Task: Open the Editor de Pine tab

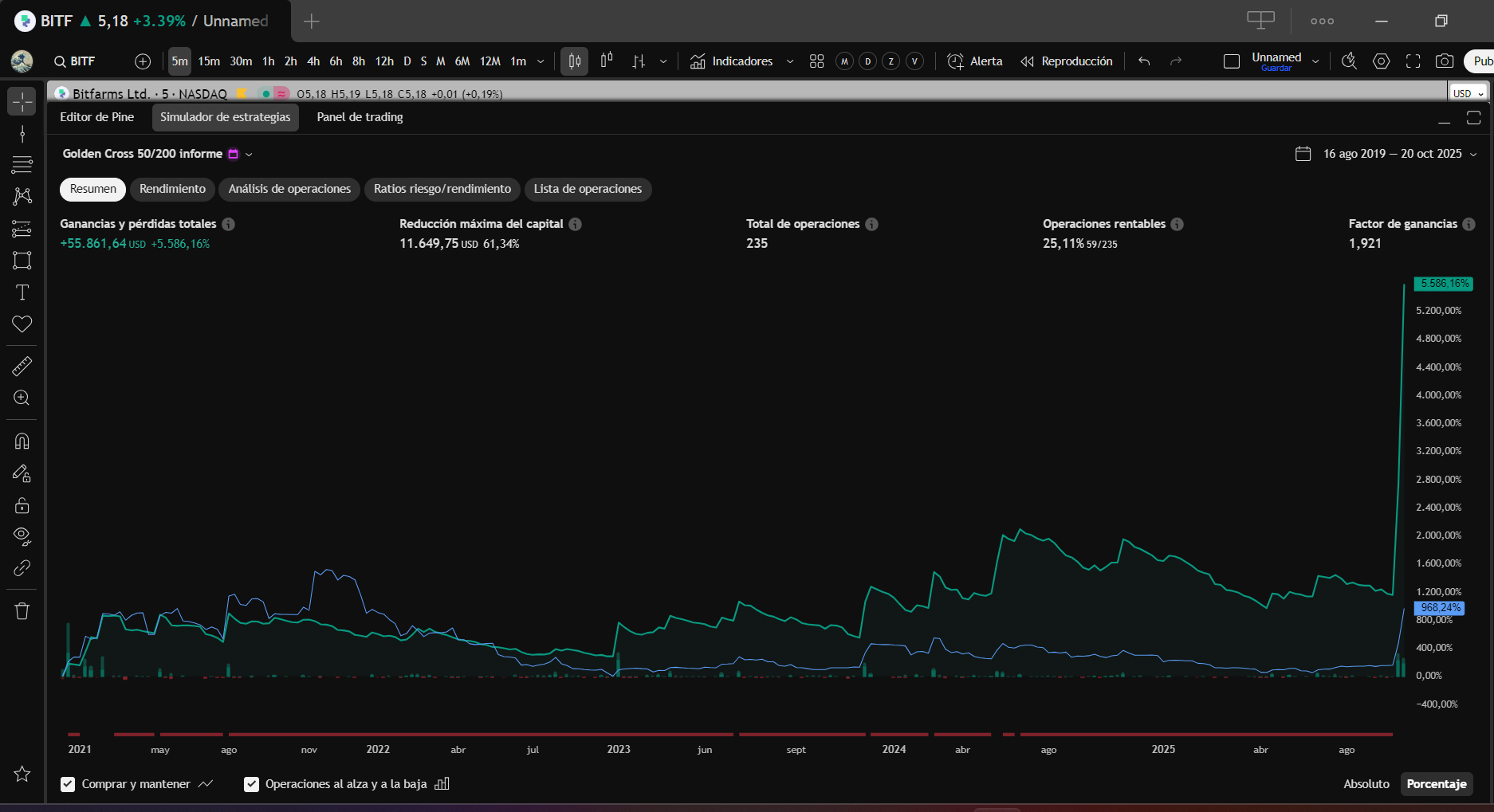Action: (x=97, y=117)
